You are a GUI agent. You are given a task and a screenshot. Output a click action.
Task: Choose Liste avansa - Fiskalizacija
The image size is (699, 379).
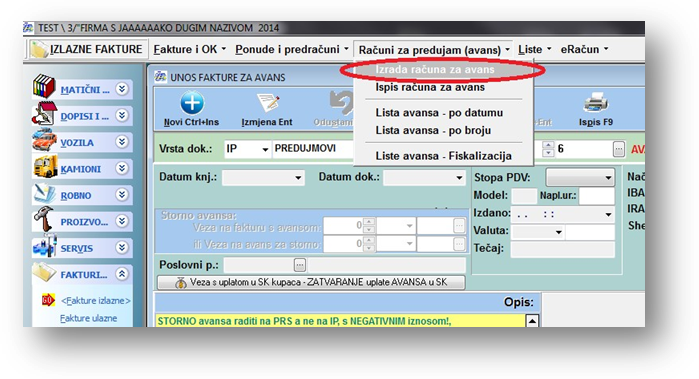[x=444, y=156]
